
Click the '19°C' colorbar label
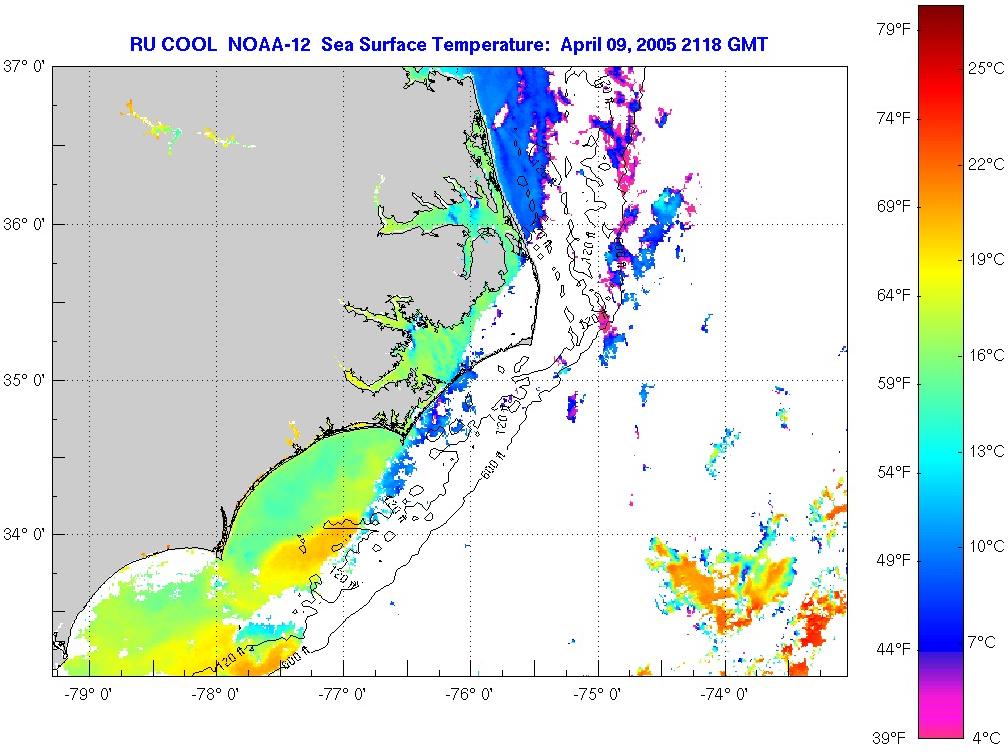[x=986, y=260]
